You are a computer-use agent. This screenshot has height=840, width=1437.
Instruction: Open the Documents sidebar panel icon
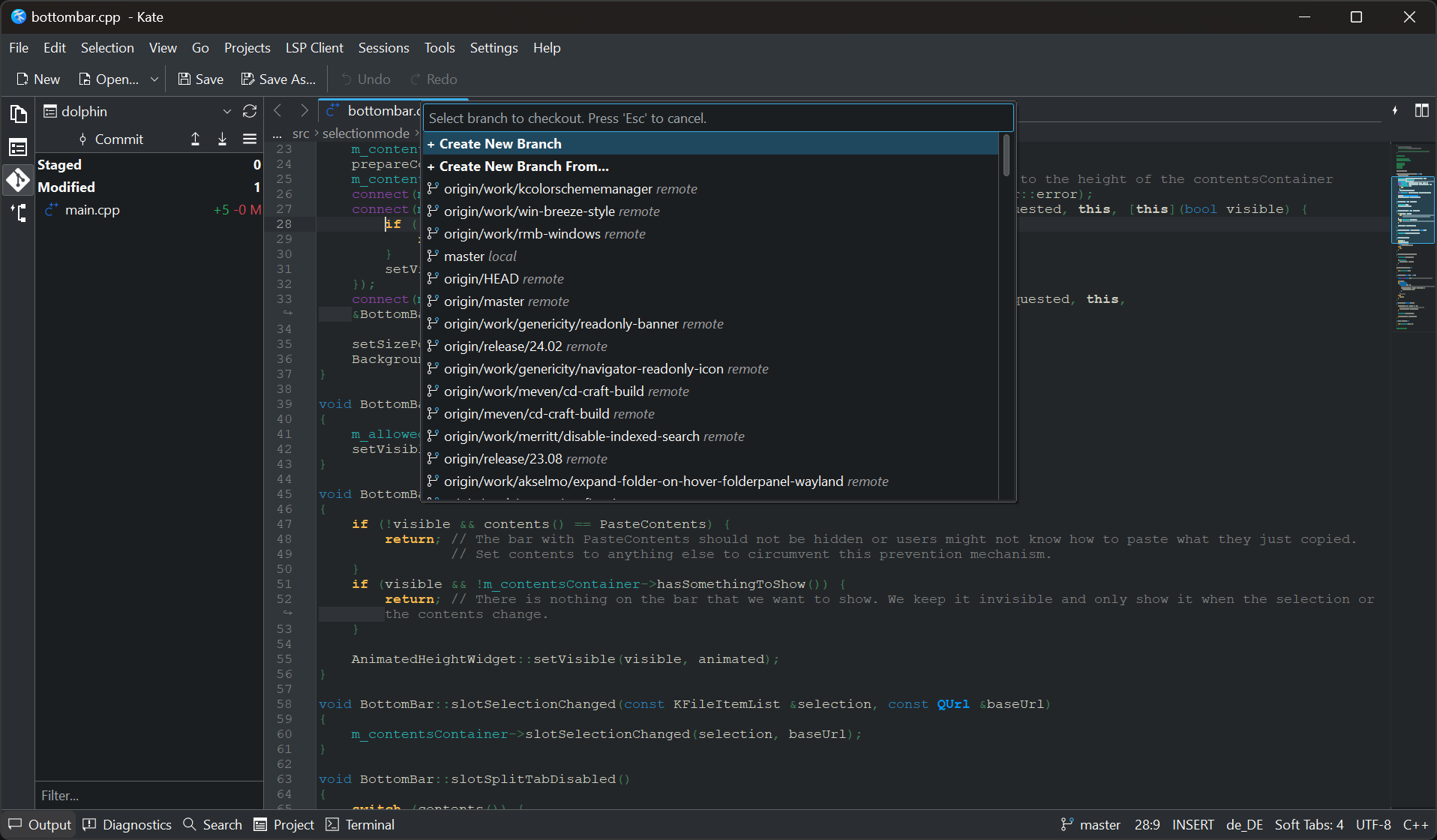pyautogui.click(x=18, y=114)
